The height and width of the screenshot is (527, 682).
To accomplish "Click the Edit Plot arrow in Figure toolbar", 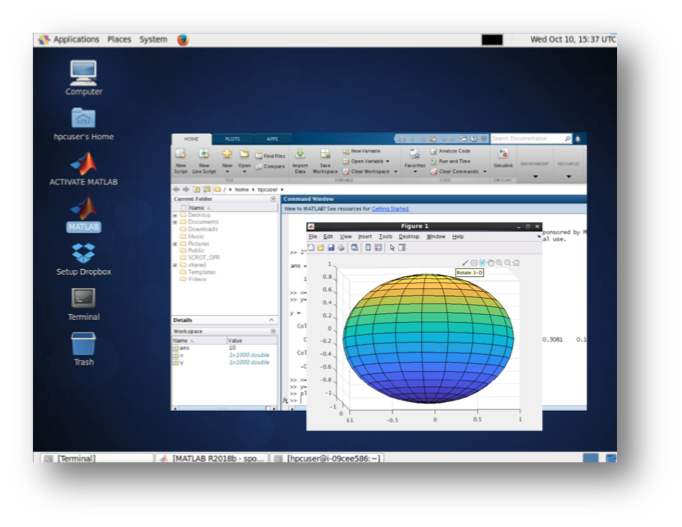I will tap(392, 247).
